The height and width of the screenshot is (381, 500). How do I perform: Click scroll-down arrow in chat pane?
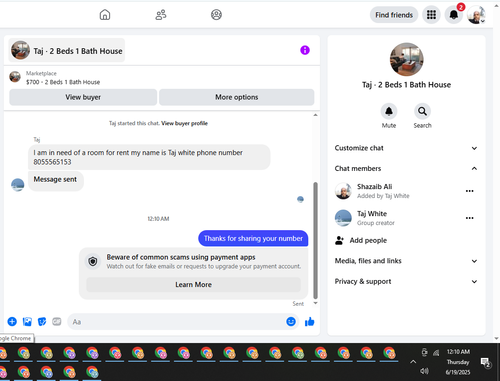(x=315, y=303)
